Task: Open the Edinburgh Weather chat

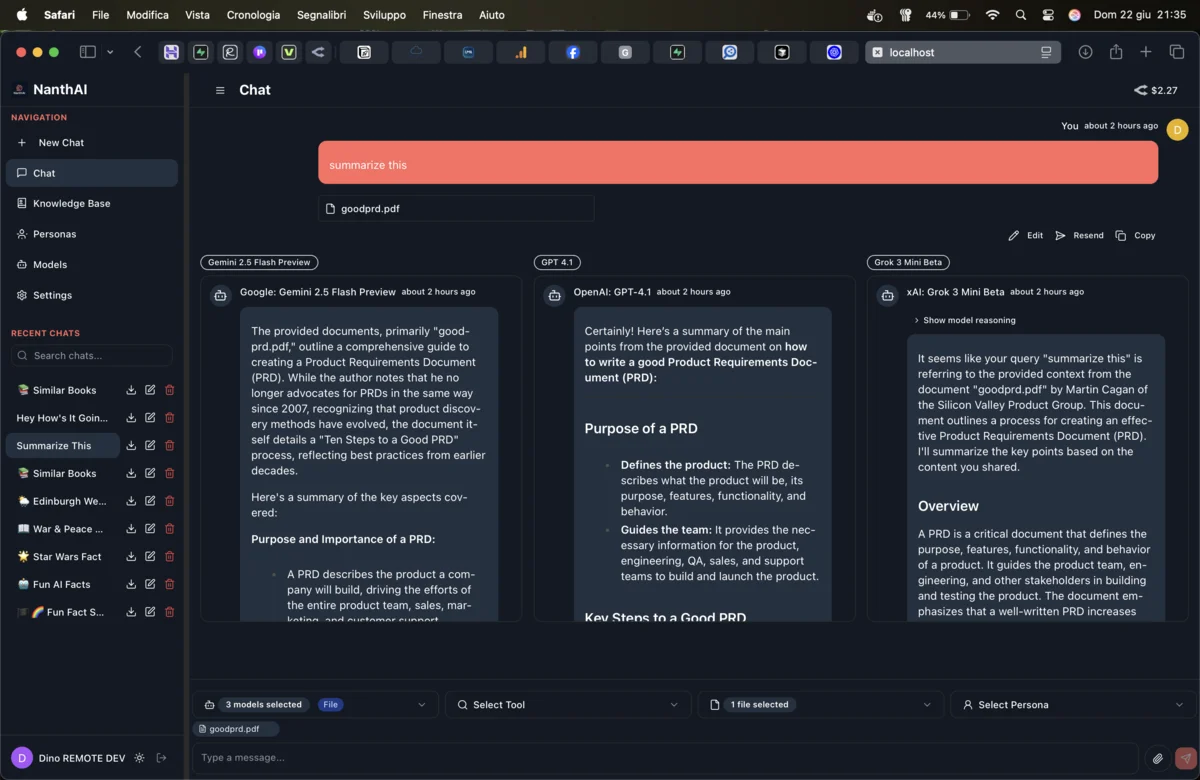Action: point(62,501)
